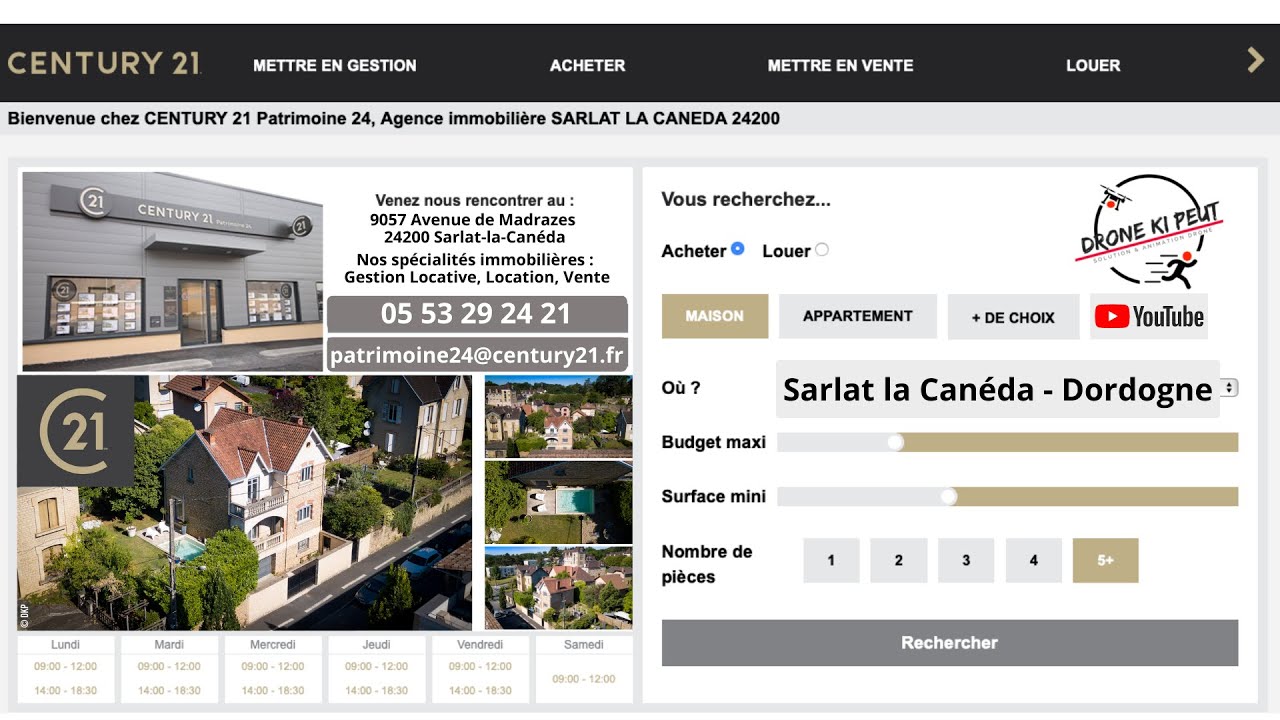Image resolution: width=1280 pixels, height=720 pixels.
Task: Click the Samedi opening hours cell
Action: point(584,668)
